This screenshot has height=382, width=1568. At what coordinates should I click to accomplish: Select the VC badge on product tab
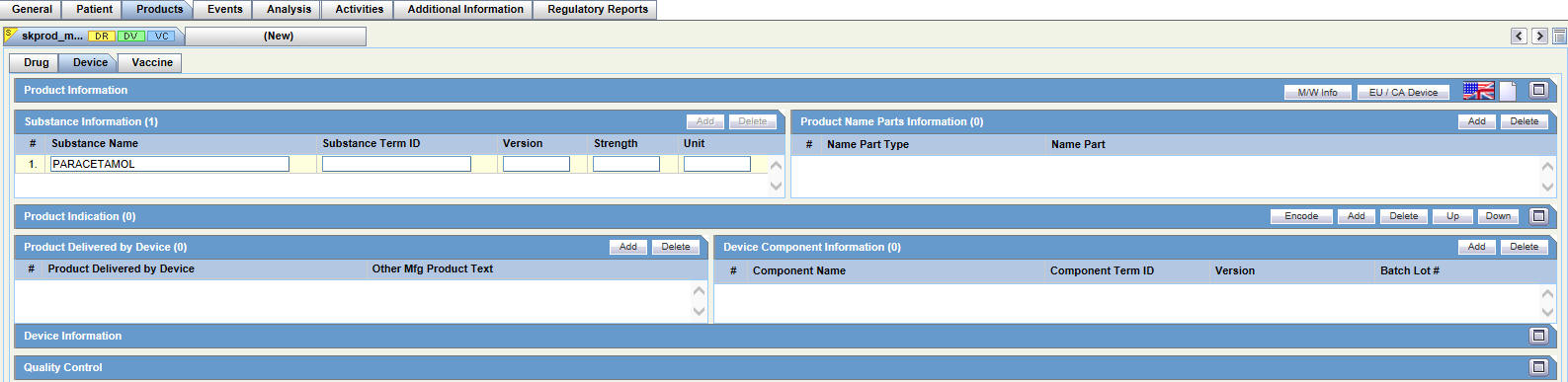[161, 36]
